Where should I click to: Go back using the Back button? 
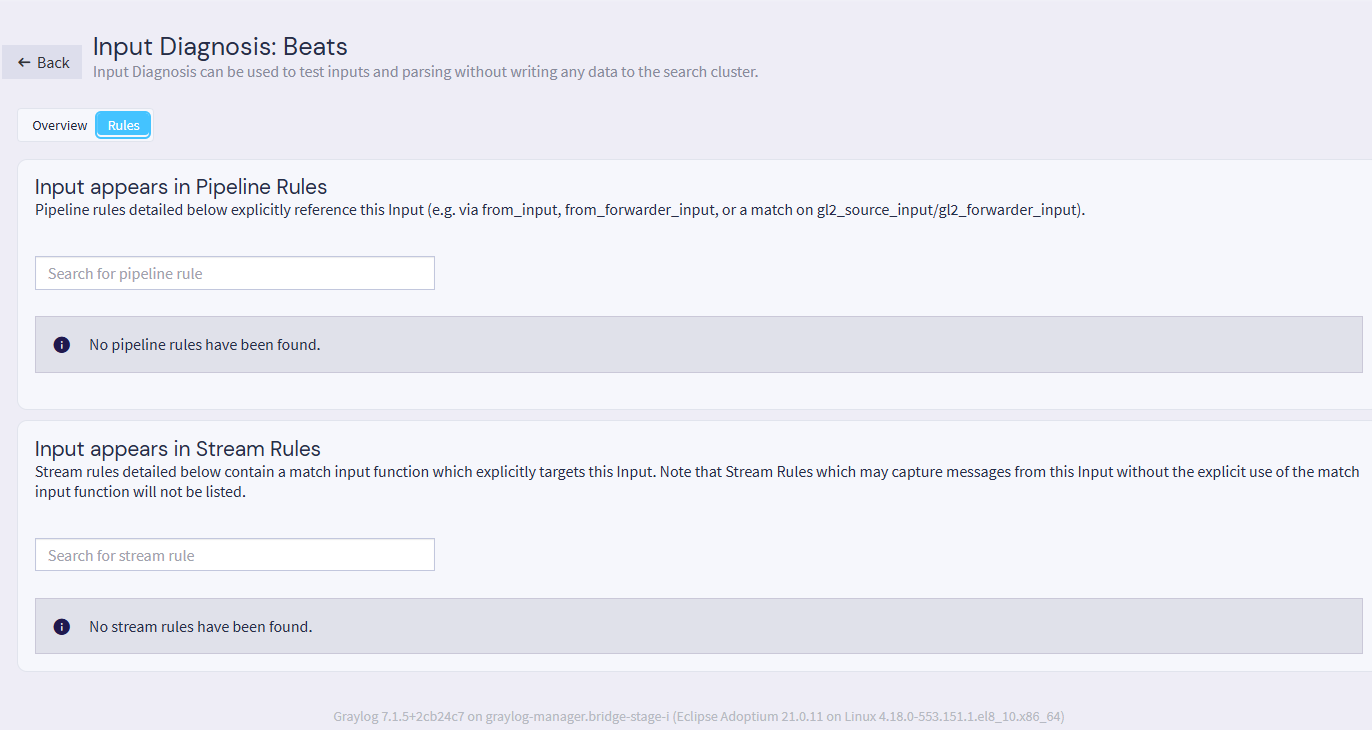(42, 62)
